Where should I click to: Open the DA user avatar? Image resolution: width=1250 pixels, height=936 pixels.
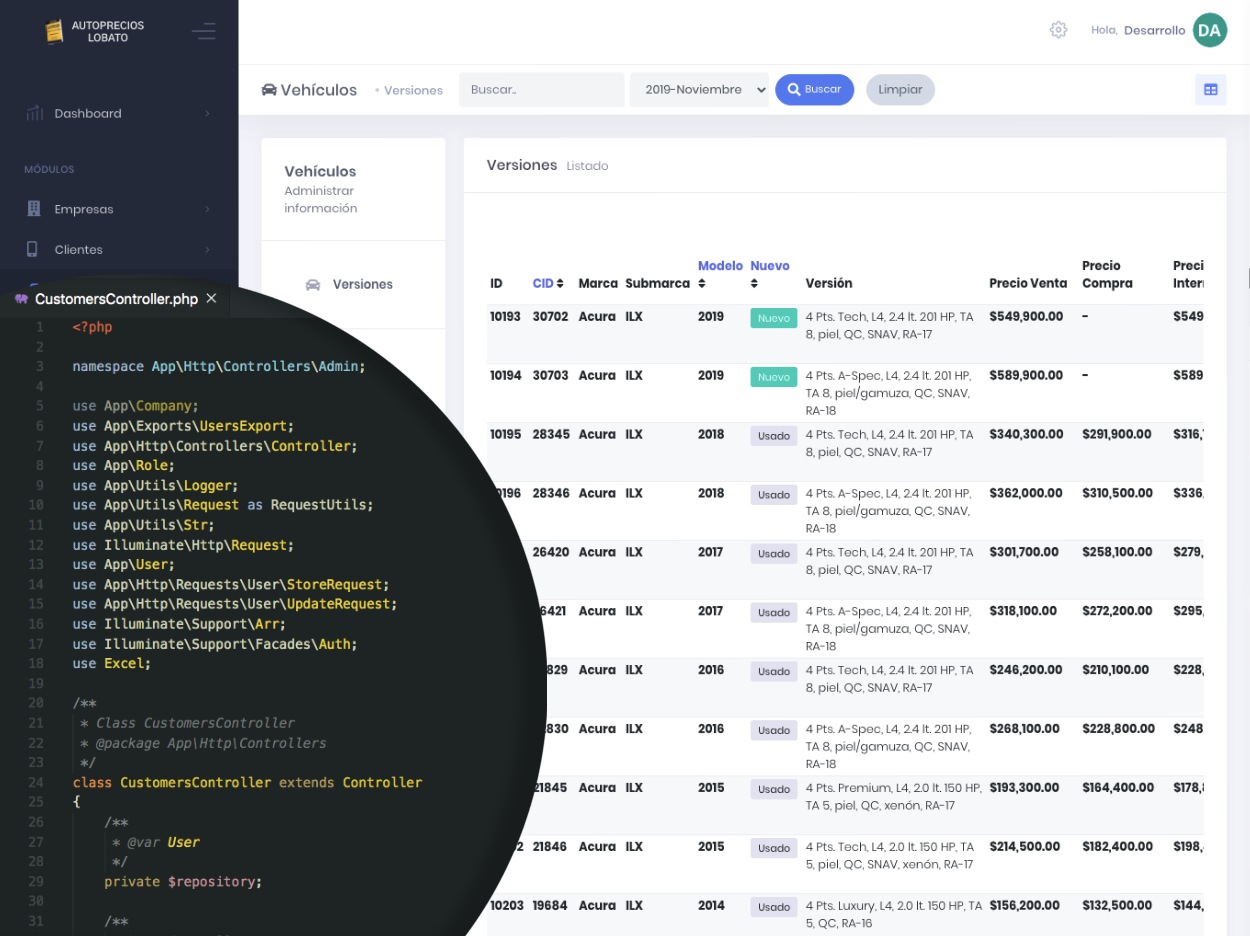(1209, 30)
